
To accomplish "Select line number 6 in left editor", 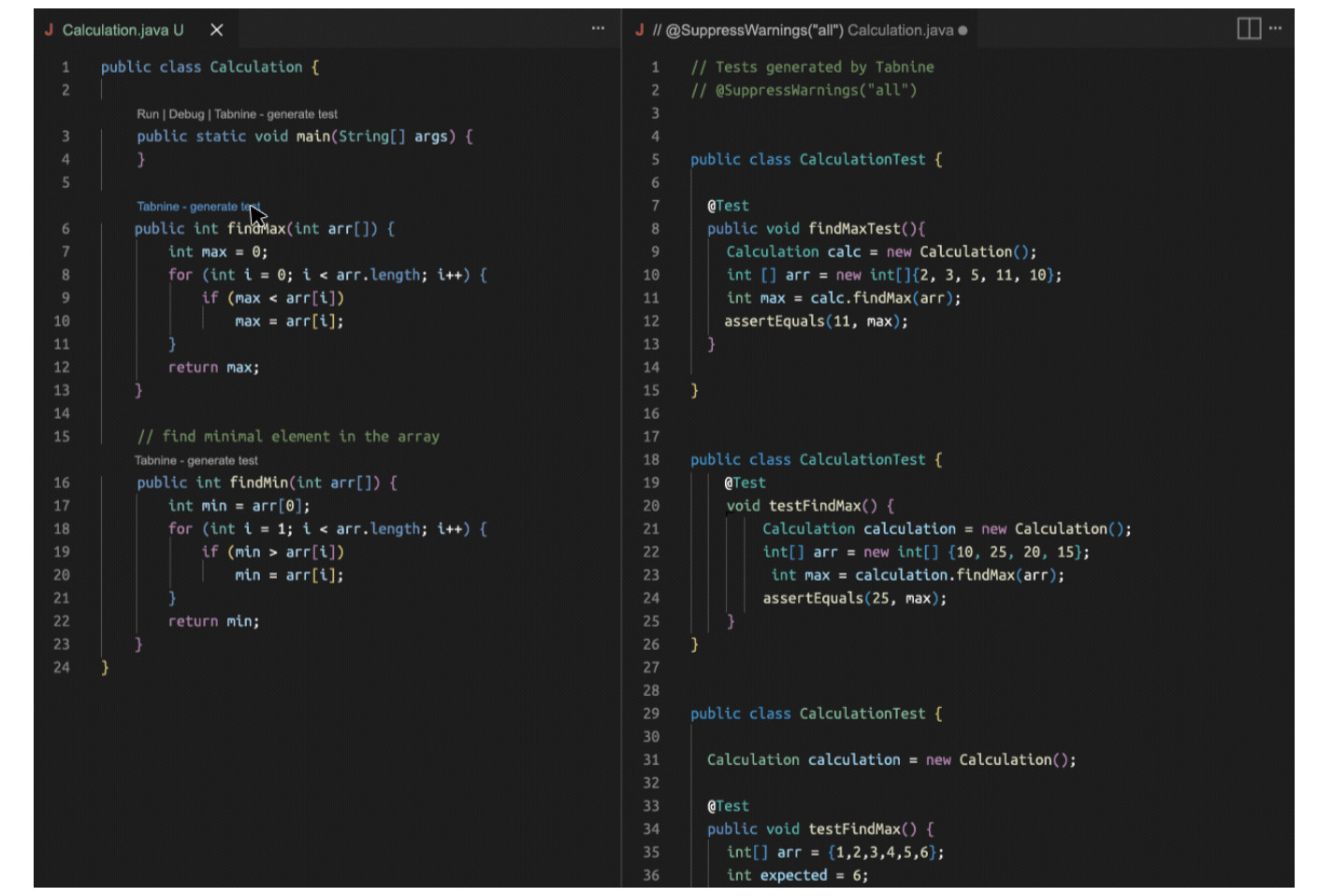I will 65,229.
